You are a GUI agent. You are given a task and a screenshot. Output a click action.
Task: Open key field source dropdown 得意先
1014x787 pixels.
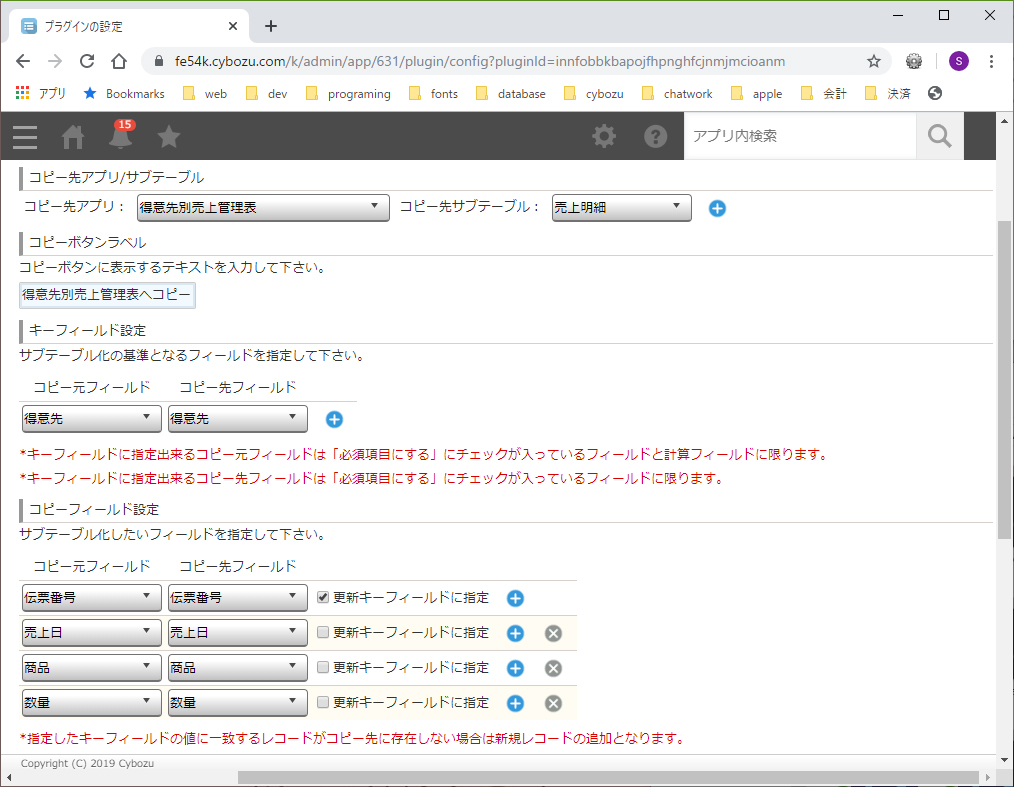click(91, 418)
